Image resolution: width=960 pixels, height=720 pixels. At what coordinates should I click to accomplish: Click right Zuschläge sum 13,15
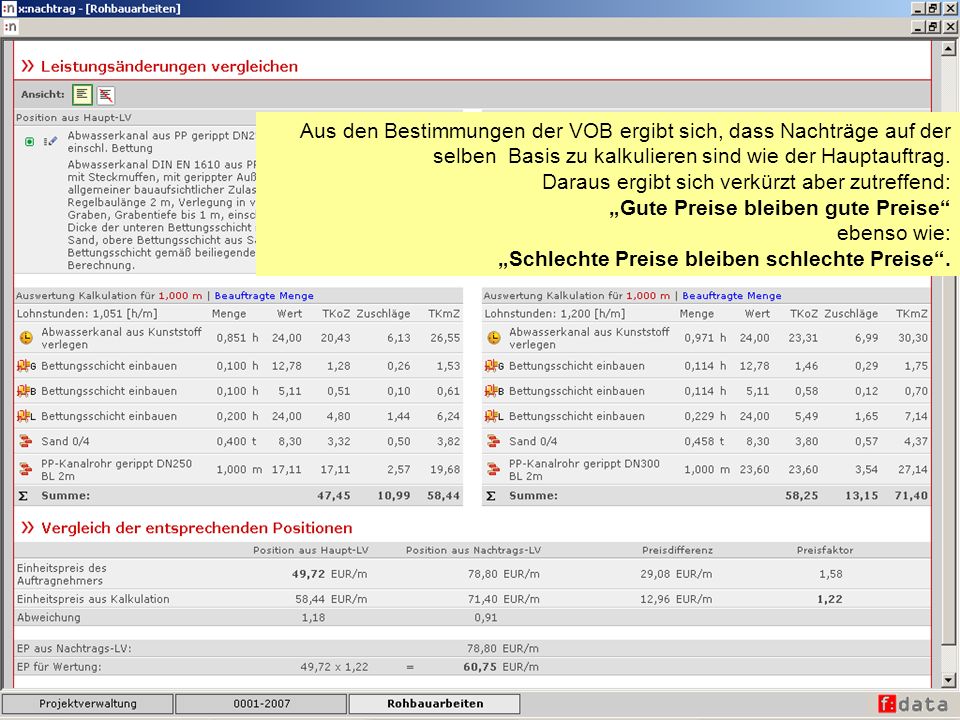point(861,495)
